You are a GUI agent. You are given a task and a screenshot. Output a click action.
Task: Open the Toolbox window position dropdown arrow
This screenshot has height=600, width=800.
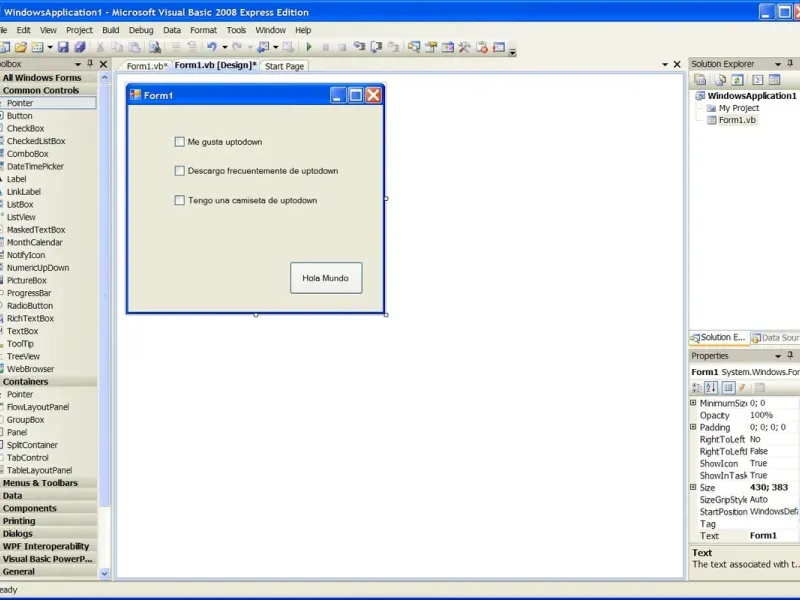pyautogui.click(x=78, y=64)
